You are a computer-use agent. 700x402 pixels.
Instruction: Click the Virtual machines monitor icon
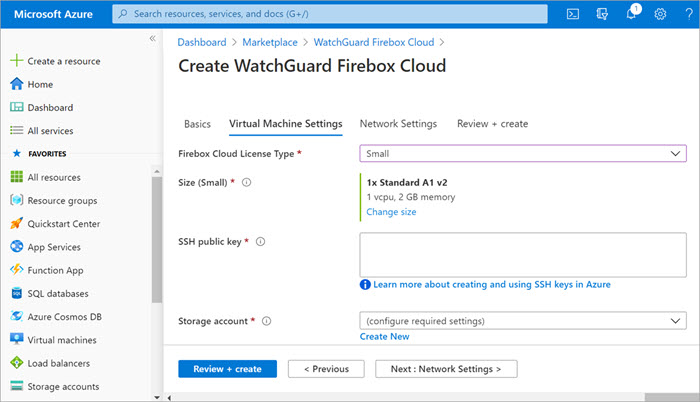pos(17,339)
